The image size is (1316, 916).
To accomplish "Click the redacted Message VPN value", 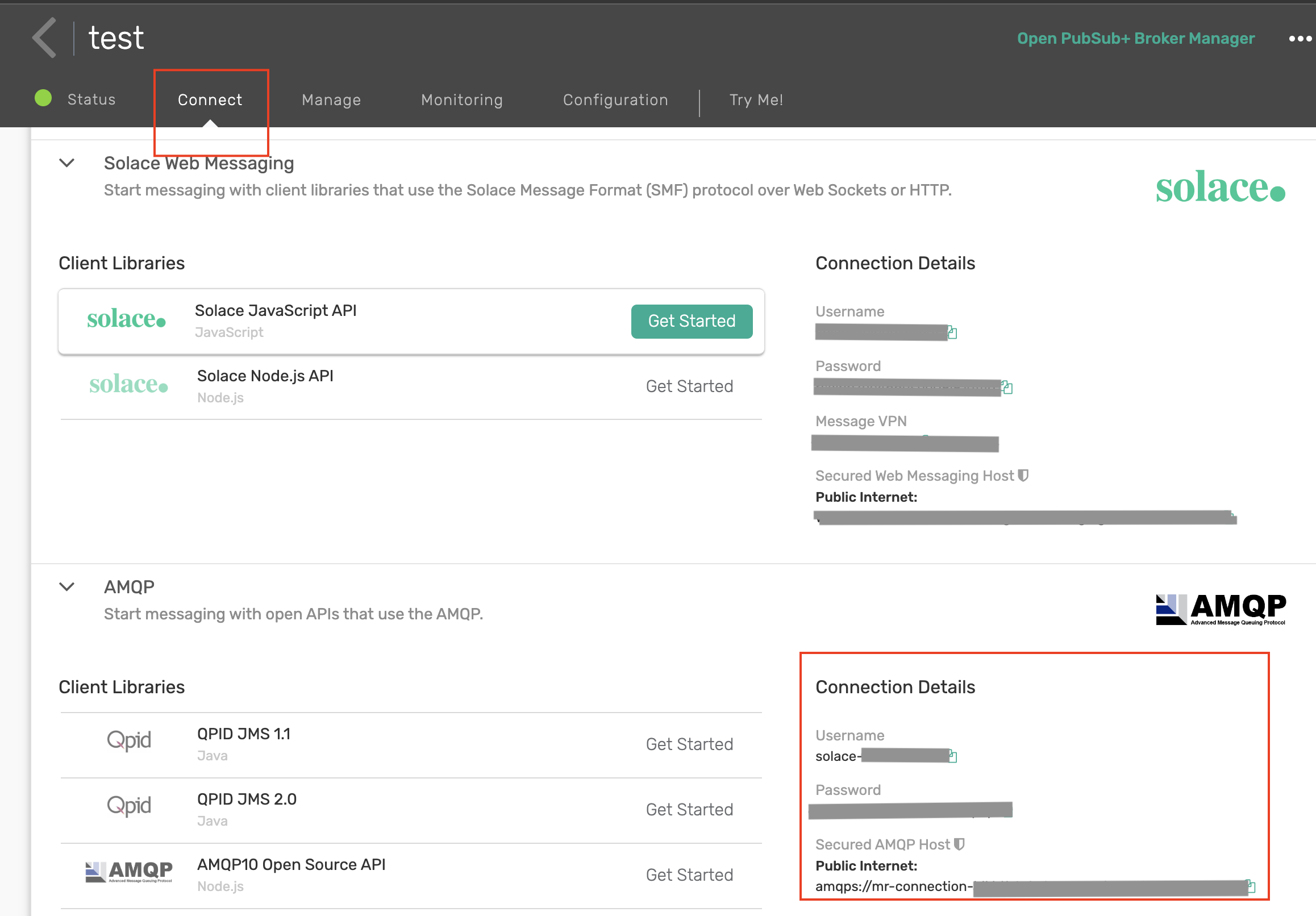I will tap(905, 444).
